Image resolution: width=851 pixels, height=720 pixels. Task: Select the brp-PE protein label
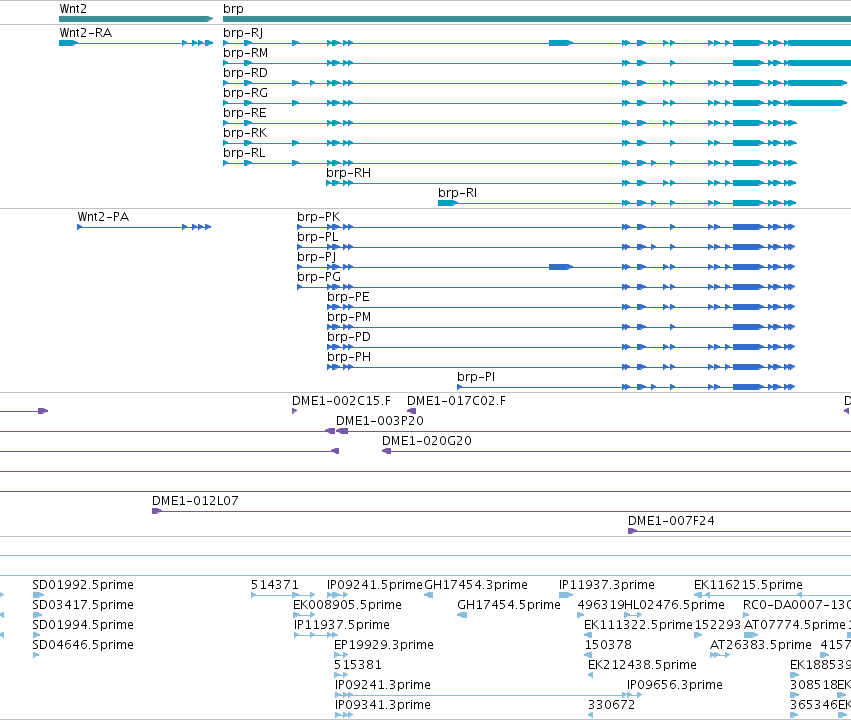(x=348, y=297)
